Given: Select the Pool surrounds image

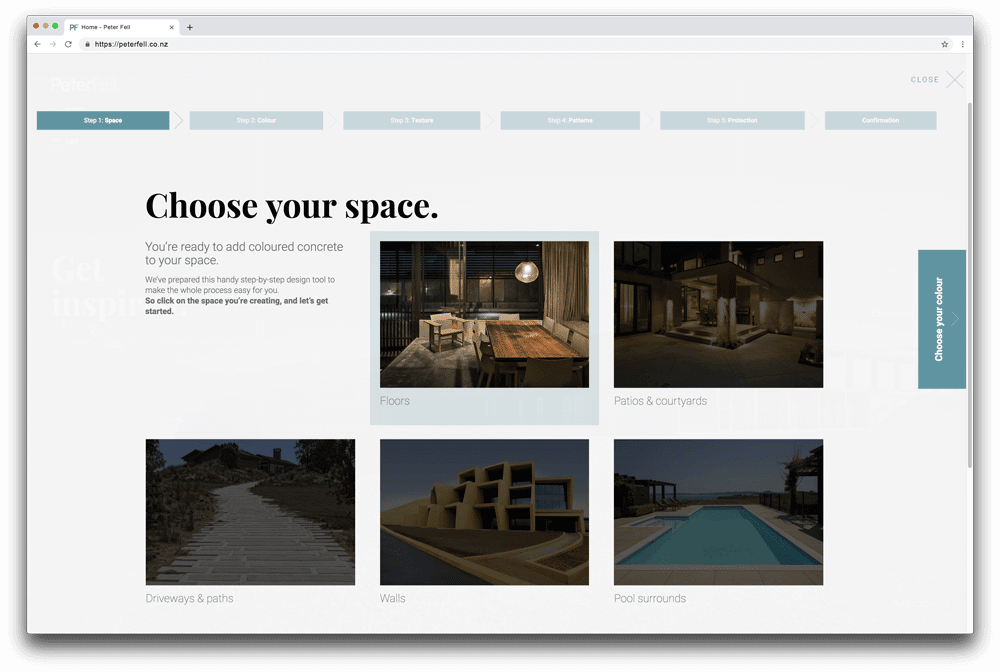Looking at the screenshot, I should 718,512.
